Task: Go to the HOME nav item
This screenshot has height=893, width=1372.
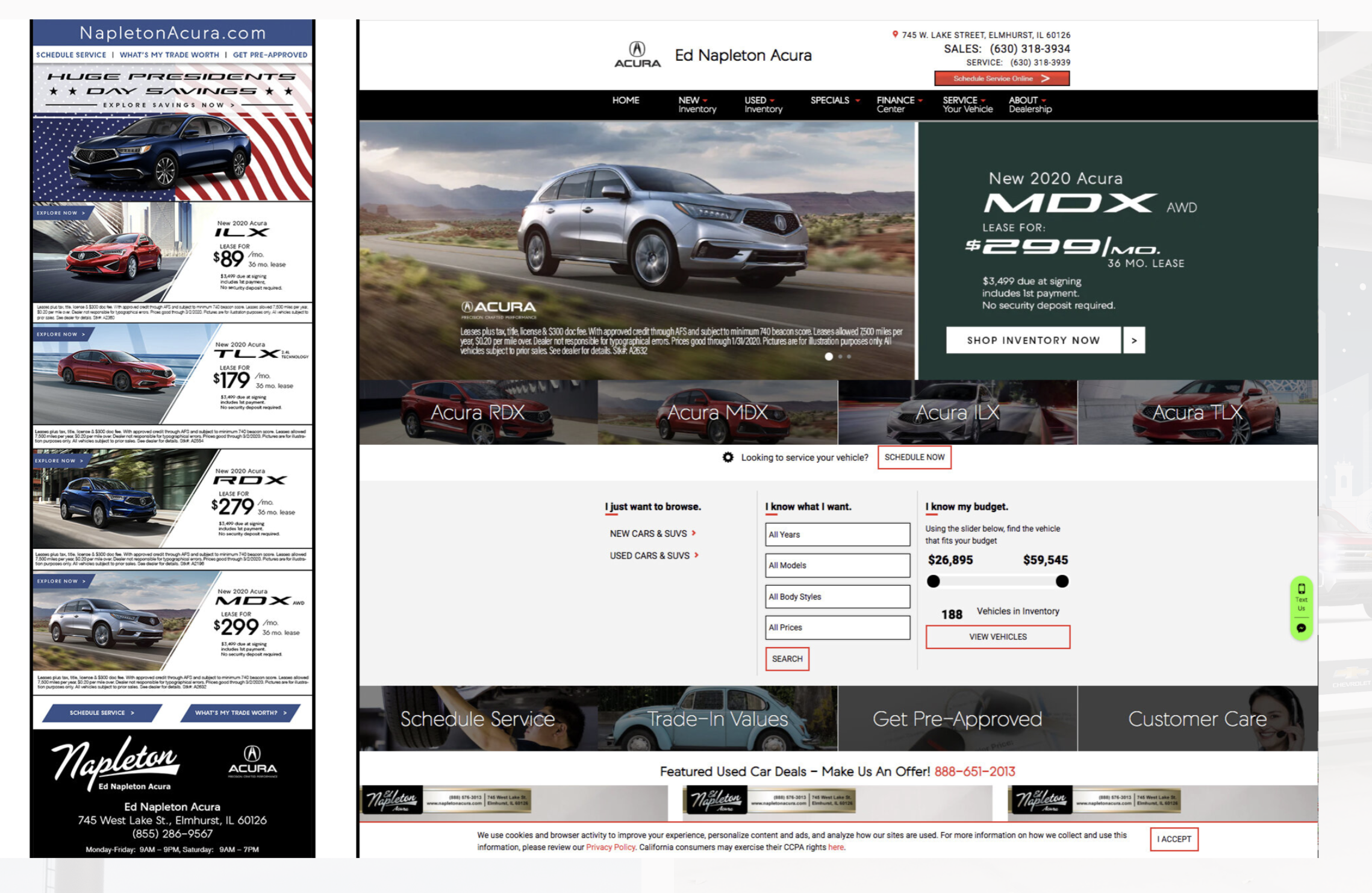Action: [x=625, y=101]
